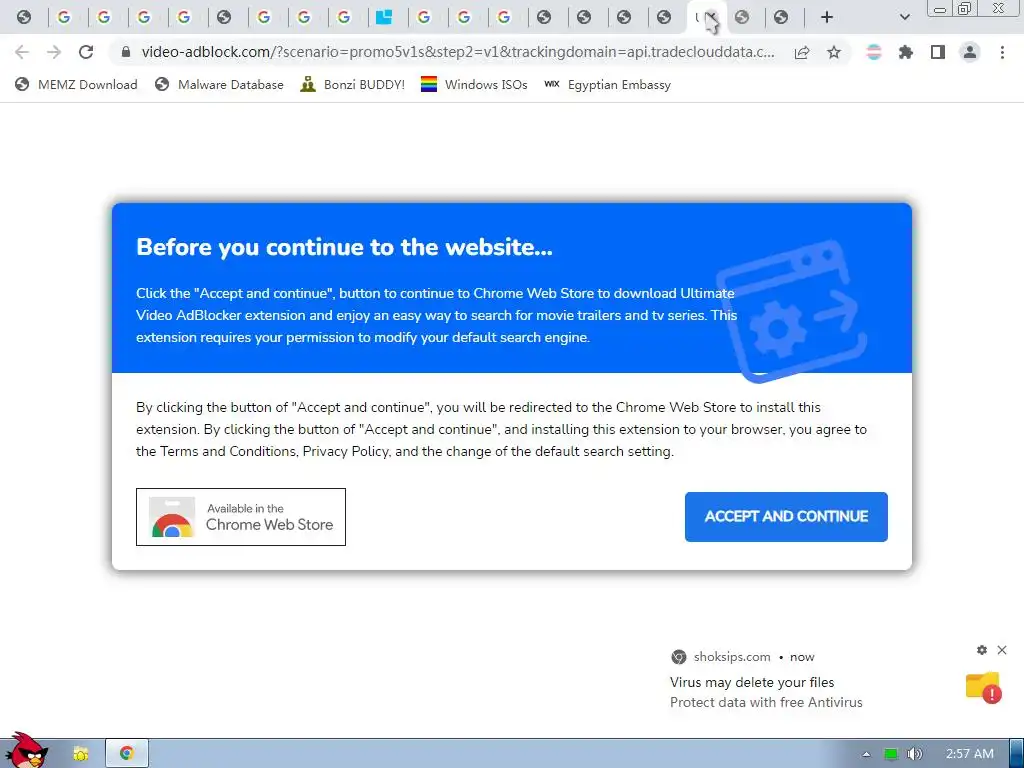The height and width of the screenshot is (768, 1024).
Task: Go back to the previous page
Action: (22, 52)
